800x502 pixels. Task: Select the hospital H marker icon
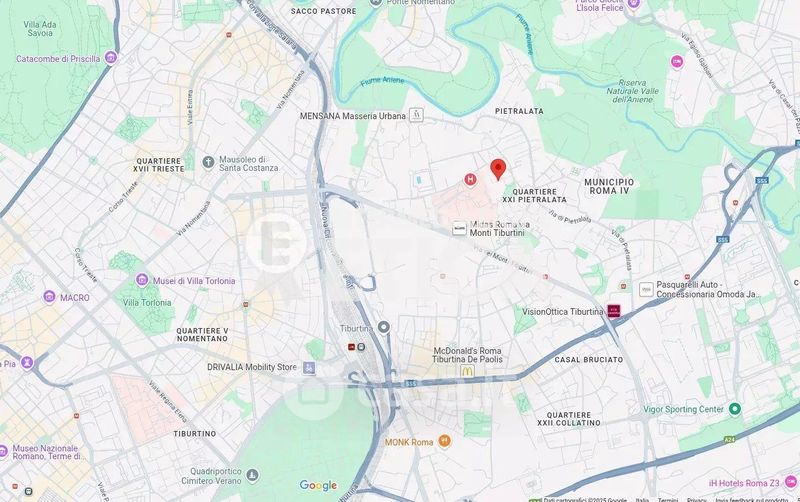470,179
